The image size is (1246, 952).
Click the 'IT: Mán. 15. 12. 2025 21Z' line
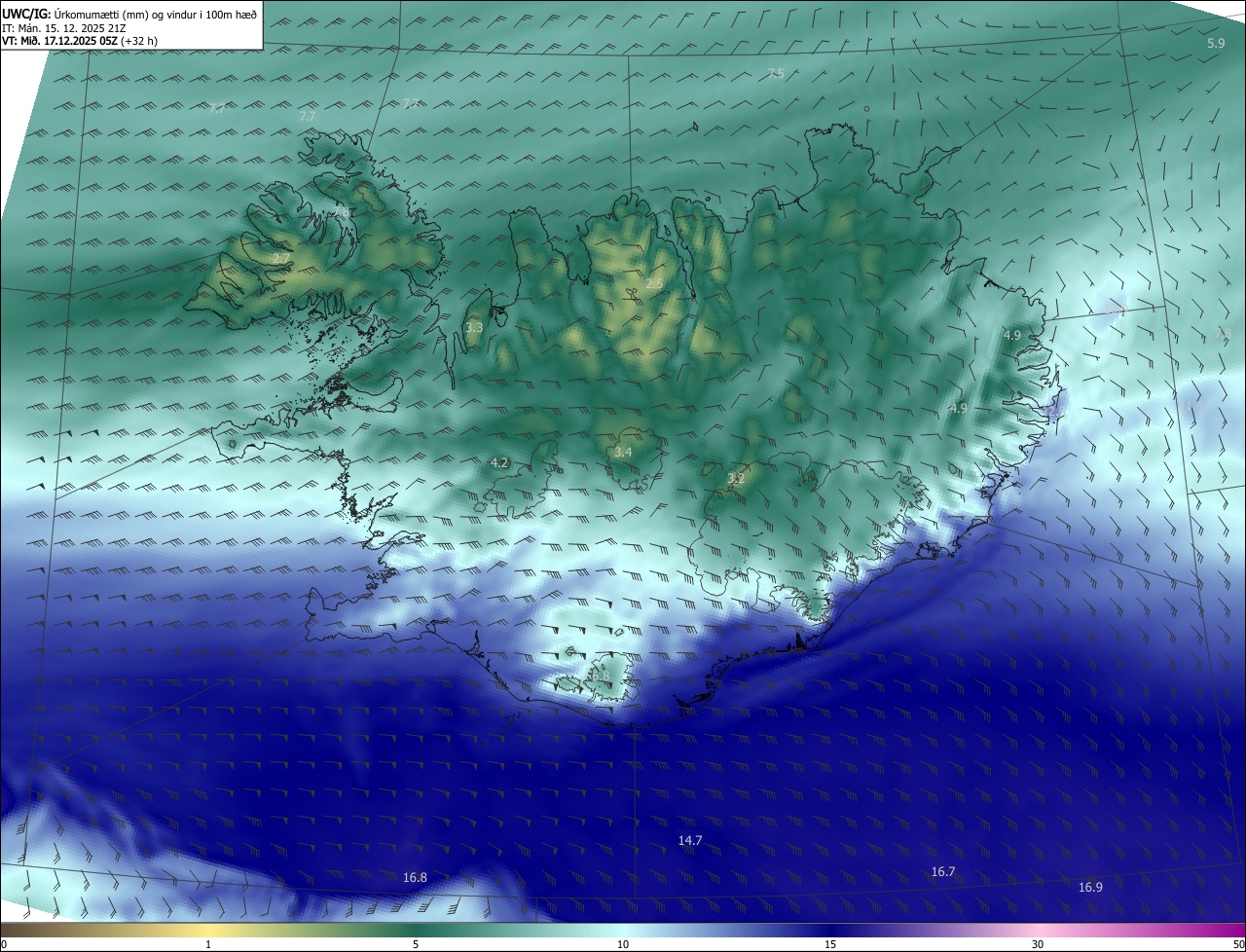(63, 28)
